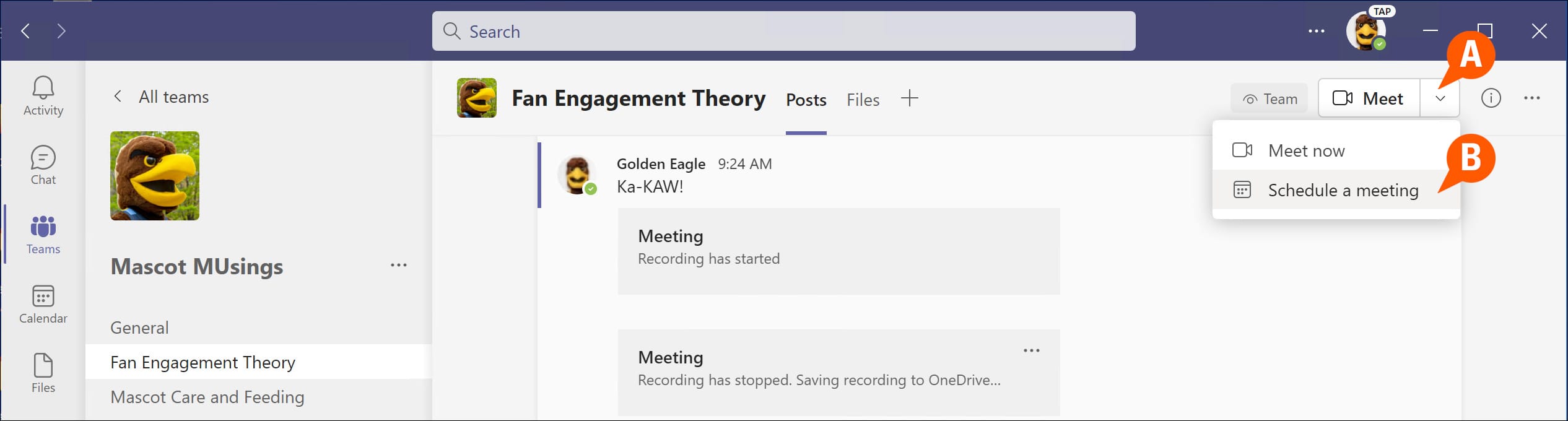The image size is (1568, 421).
Task: Select Meet now from the menu
Action: click(x=1305, y=150)
